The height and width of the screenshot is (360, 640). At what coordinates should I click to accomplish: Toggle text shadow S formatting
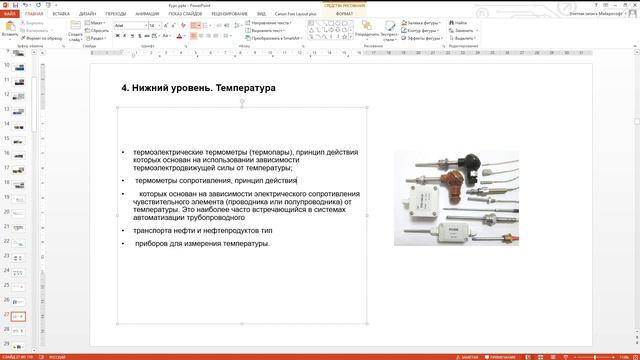click(x=140, y=36)
